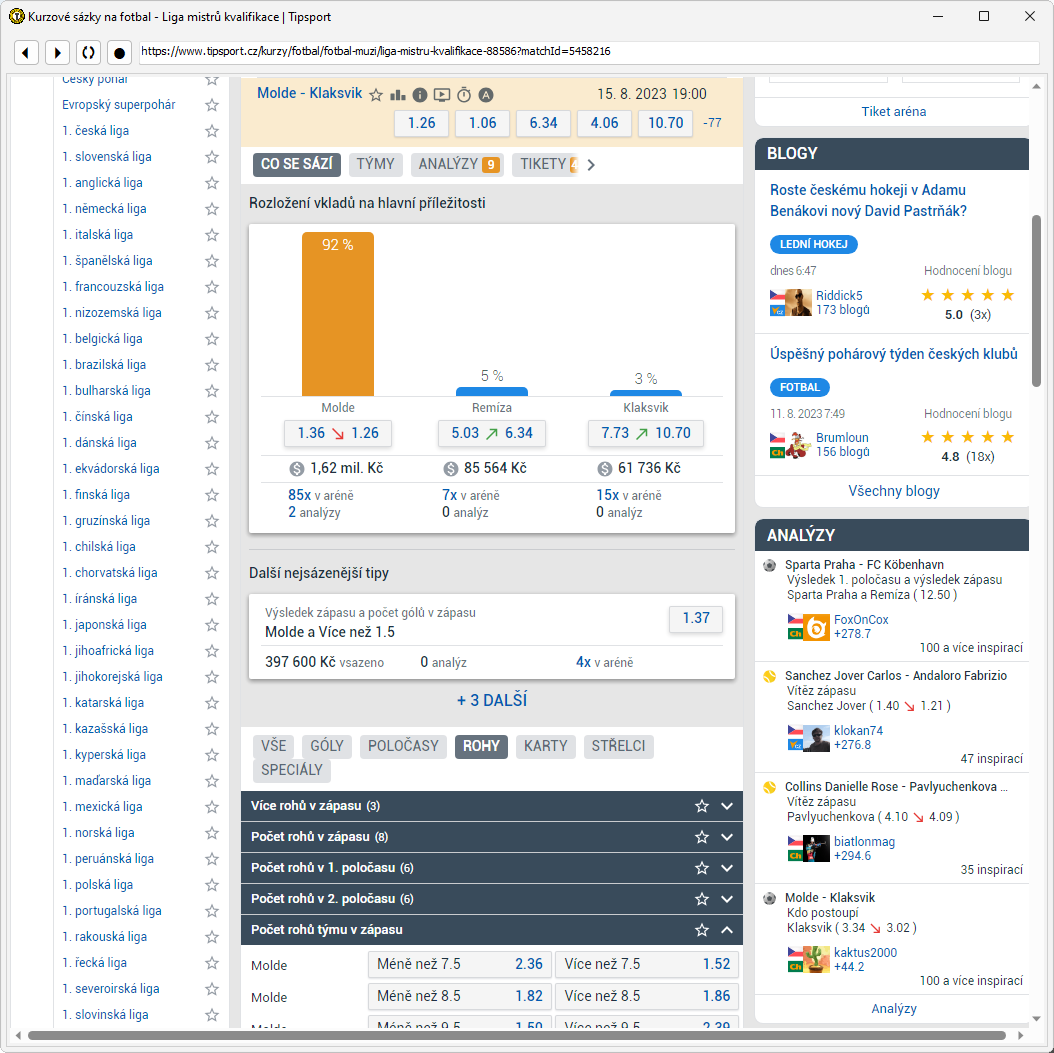Favorite Počet rohů týmu v zápasu star
Image resolution: width=1054 pixels, height=1053 pixels.
(x=702, y=929)
